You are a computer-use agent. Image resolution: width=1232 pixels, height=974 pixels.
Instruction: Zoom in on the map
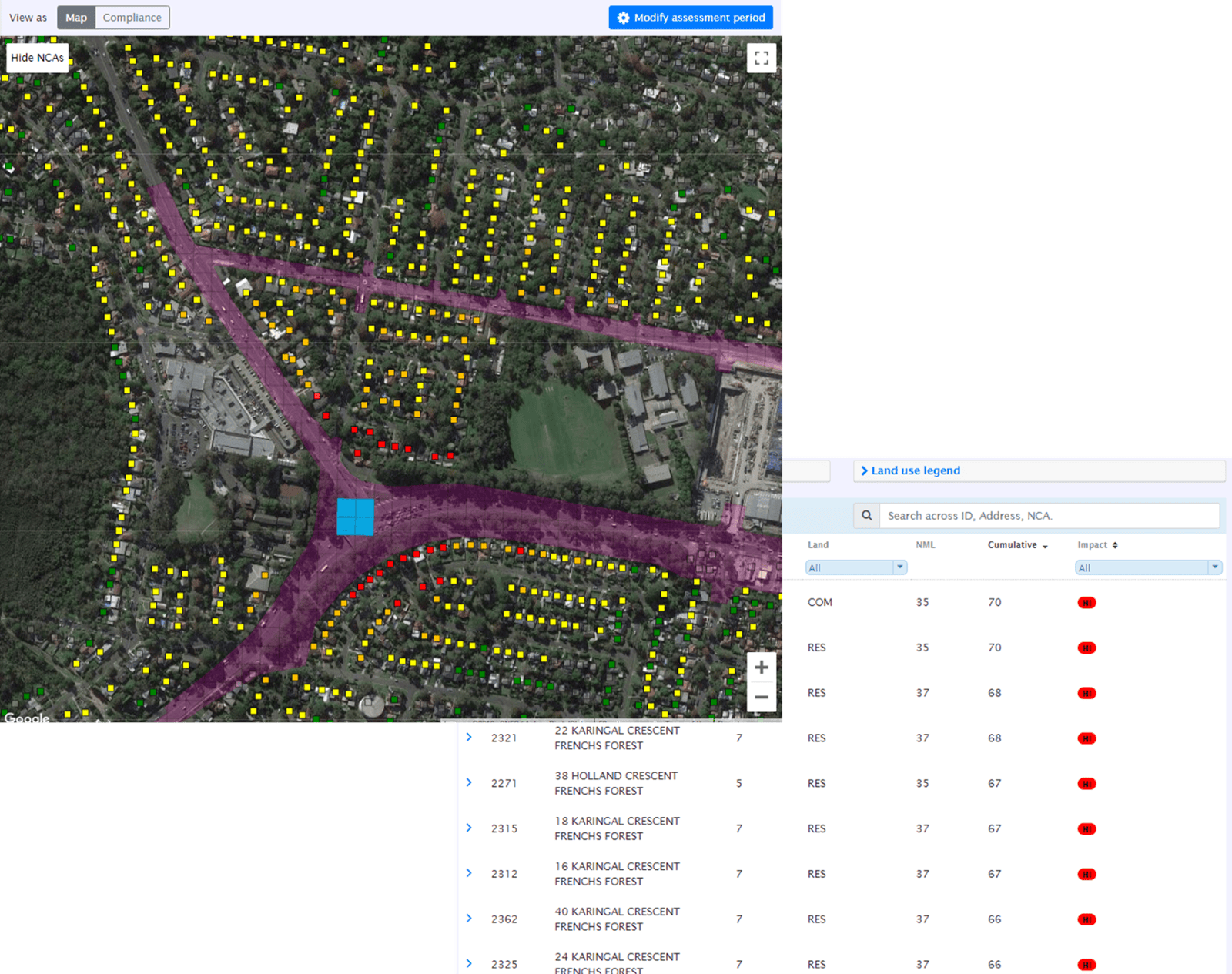pyautogui.click(x=761, y=668)
